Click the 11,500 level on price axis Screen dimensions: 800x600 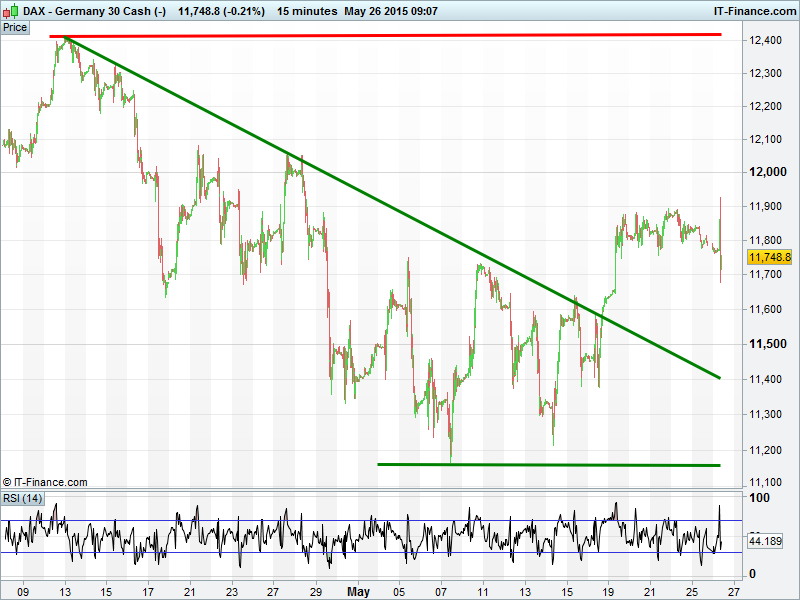(766, 344)
